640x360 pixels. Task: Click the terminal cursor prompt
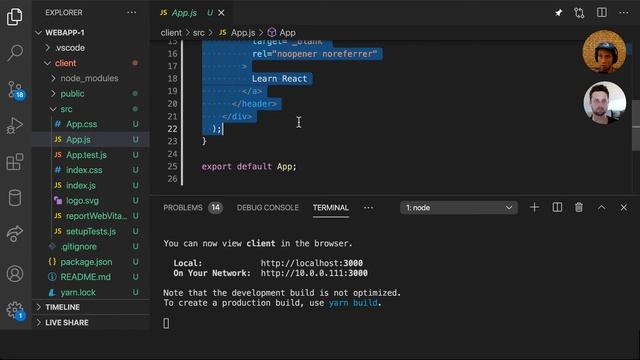point(166,323)
